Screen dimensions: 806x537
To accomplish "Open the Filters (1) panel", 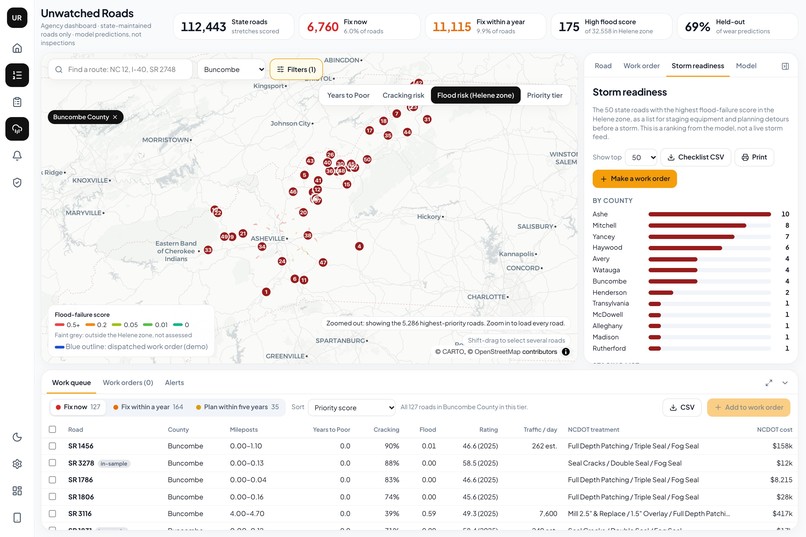I will (x=297, y=69).
